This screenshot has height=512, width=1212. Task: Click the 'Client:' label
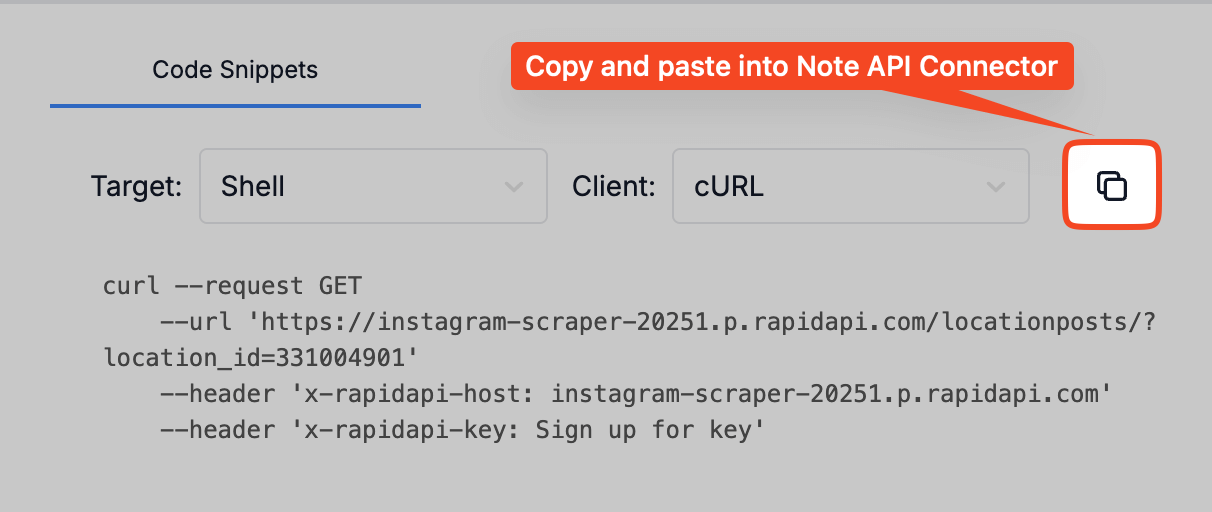(x=614, y=186)
